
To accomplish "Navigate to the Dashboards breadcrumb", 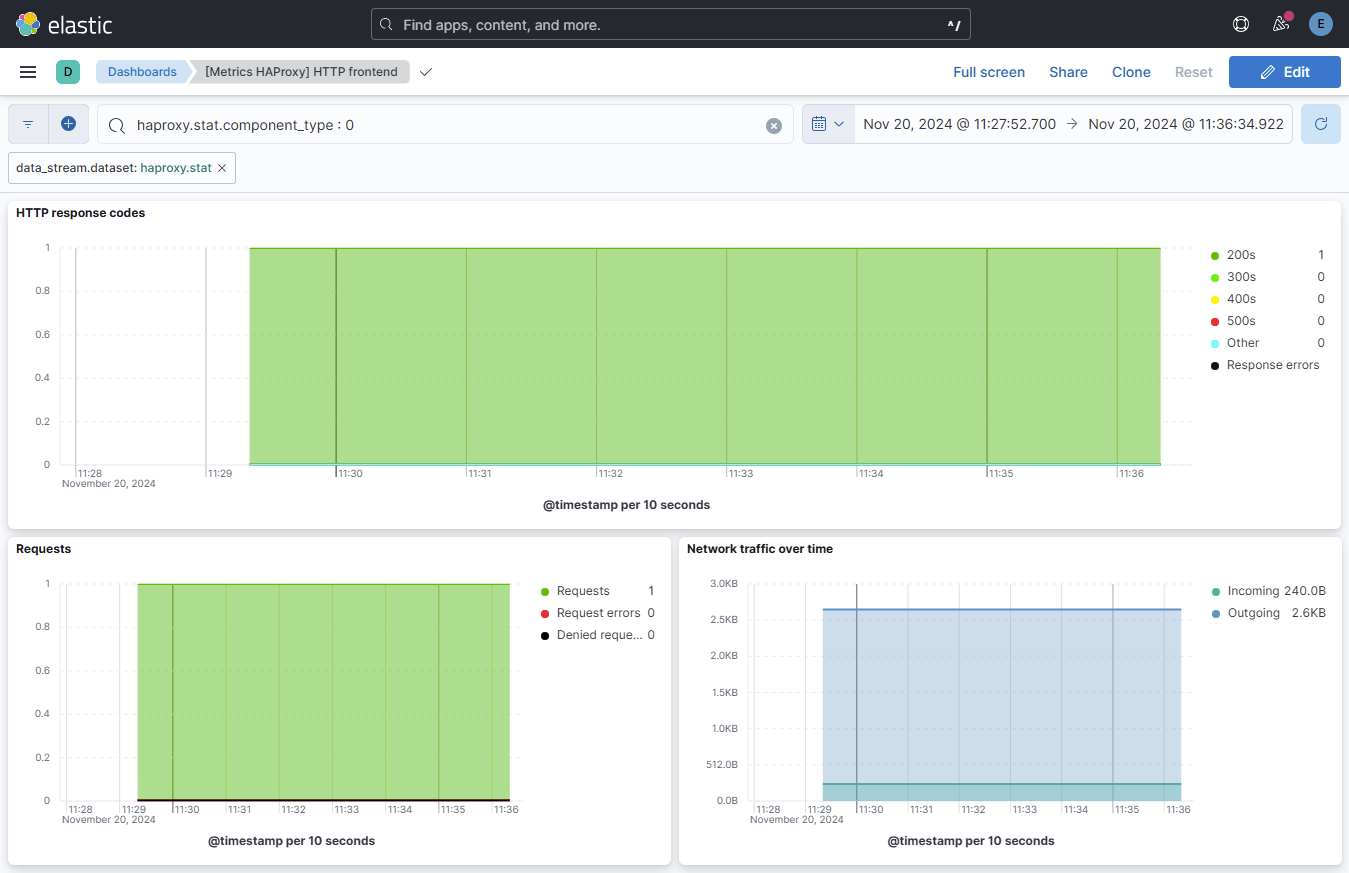I will tap(142, 71).
